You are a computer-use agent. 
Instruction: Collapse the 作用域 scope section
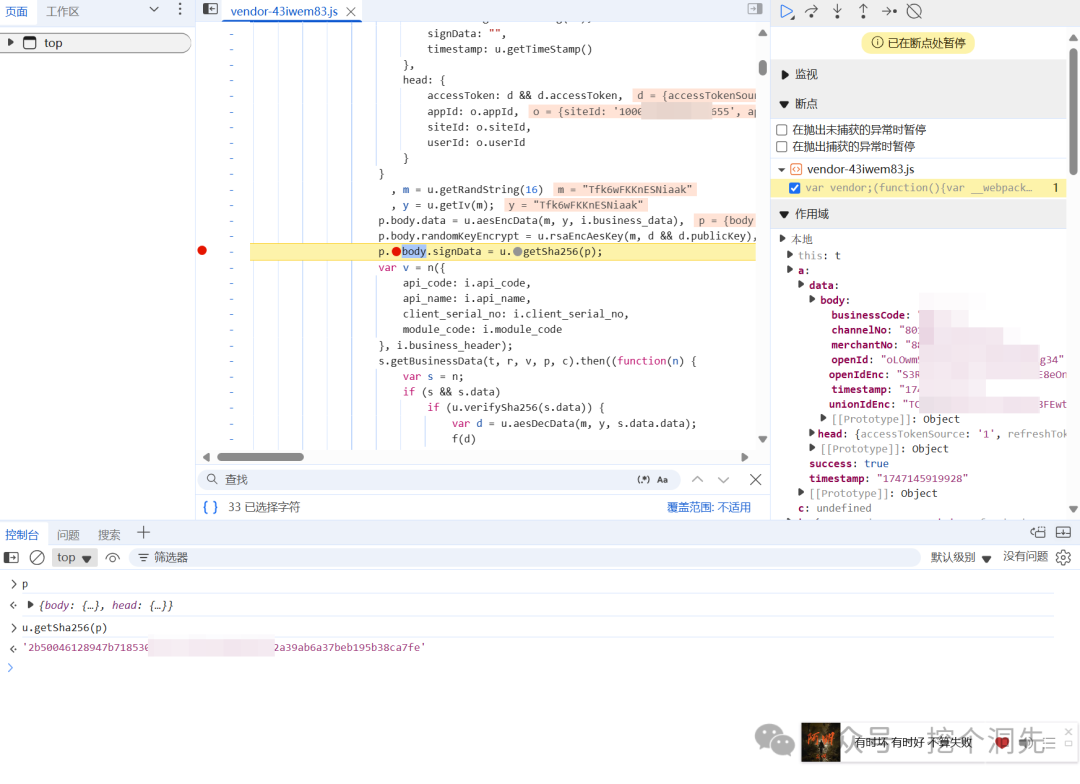pyautogui.click(x=784, y=214)
